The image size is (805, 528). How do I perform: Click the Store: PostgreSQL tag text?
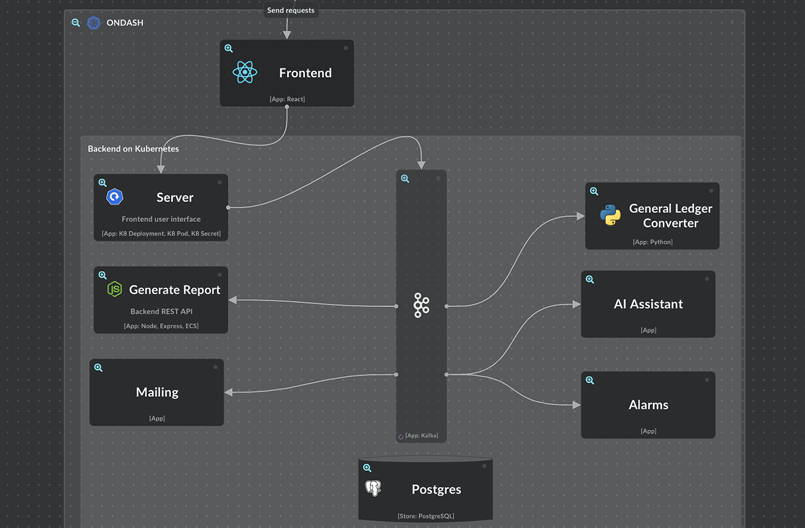[426, 516]
